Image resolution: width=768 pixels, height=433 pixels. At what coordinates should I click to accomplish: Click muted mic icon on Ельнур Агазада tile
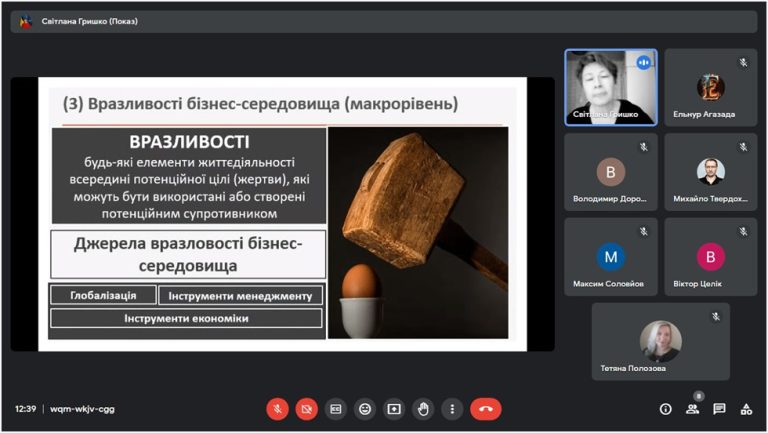[x=744, y=62]
